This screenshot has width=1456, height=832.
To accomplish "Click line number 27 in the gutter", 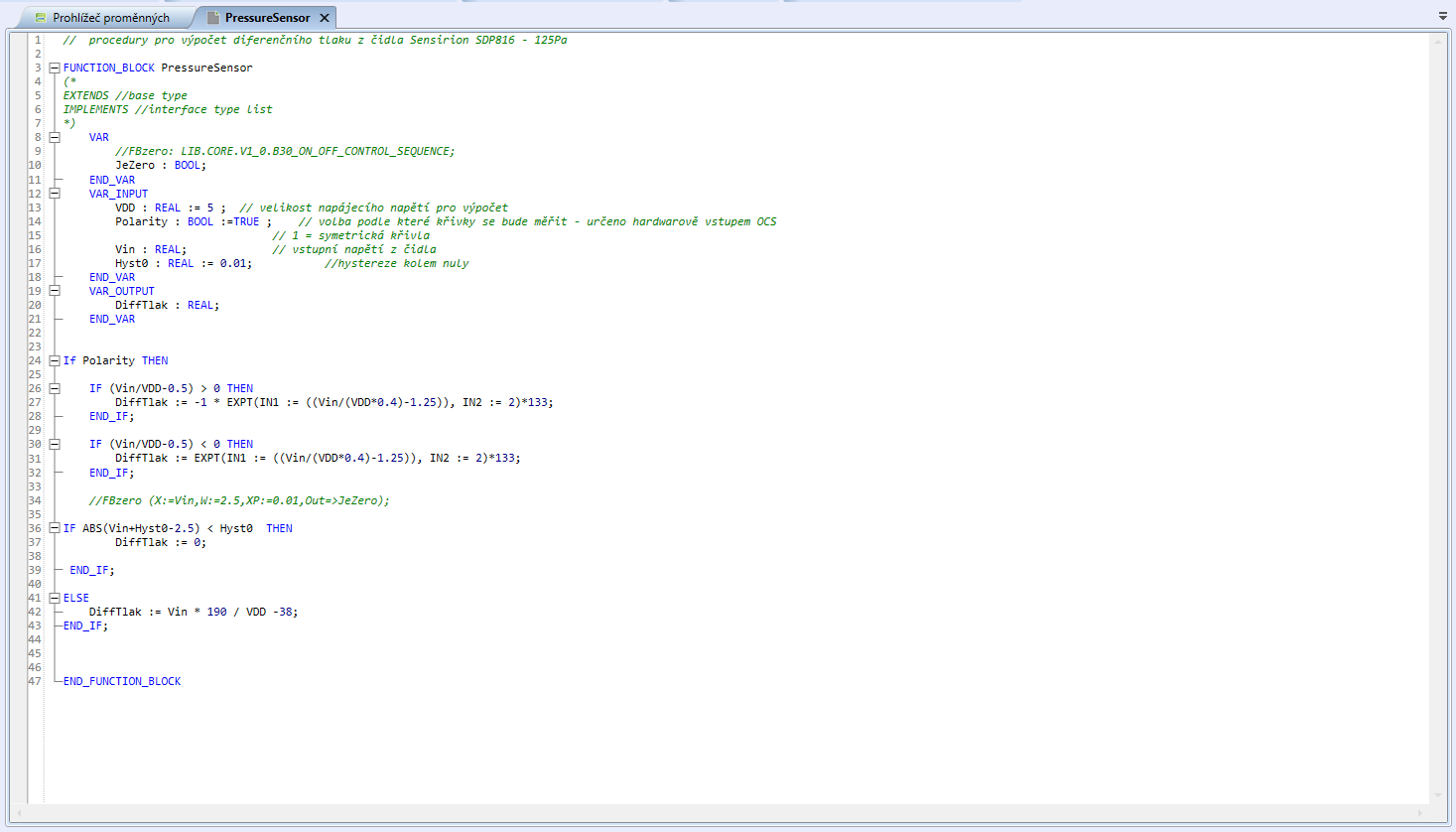I will pos(35,402).
